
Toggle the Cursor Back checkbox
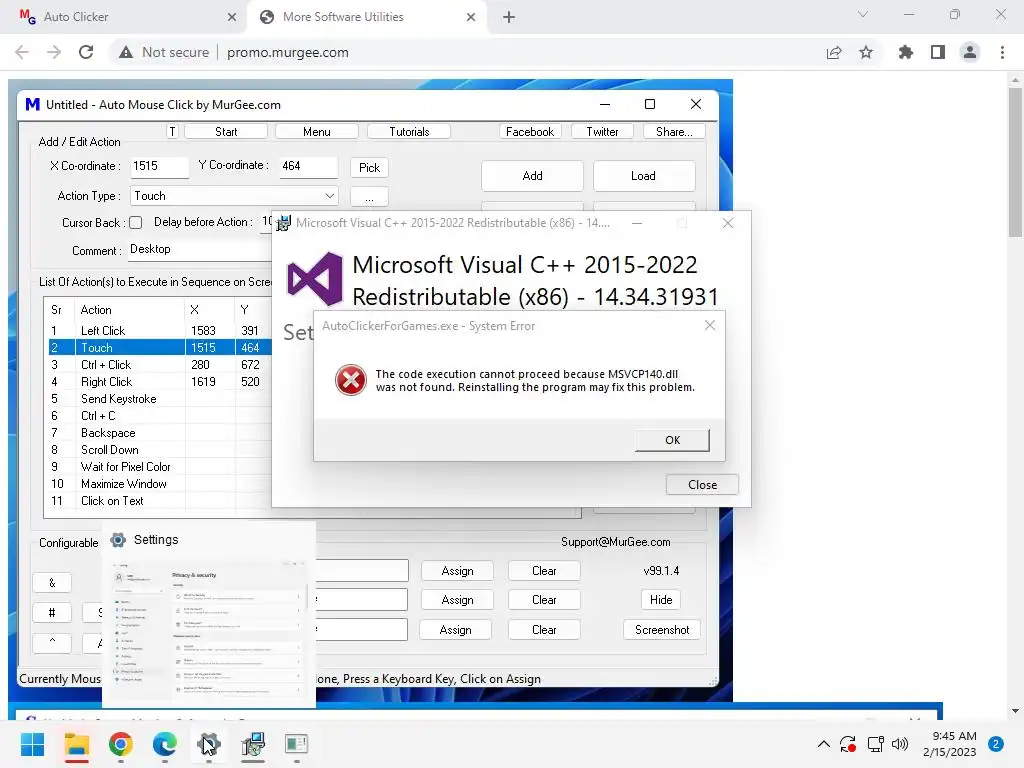coord(136,223)
